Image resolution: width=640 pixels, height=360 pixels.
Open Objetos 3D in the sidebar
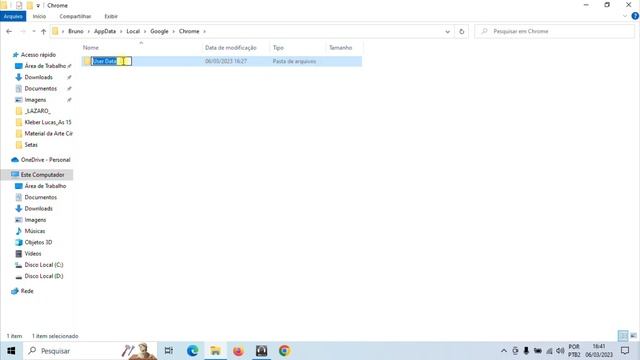point(38,242)
